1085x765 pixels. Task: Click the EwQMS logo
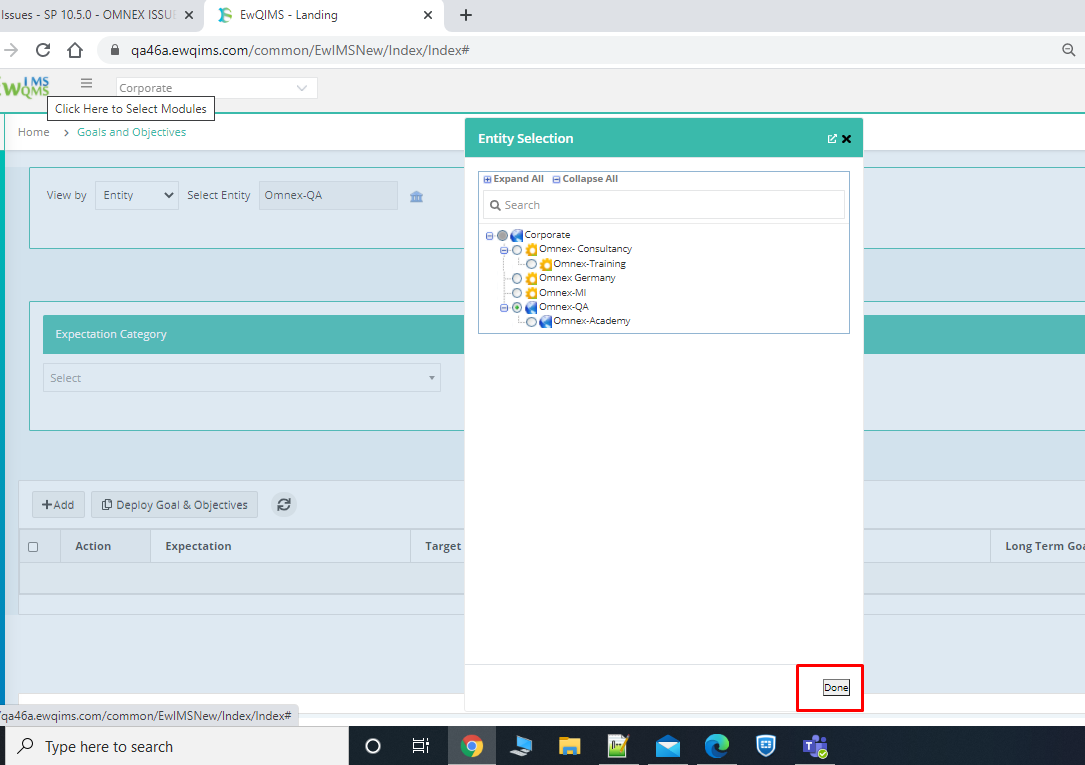(x=25, y=87)
